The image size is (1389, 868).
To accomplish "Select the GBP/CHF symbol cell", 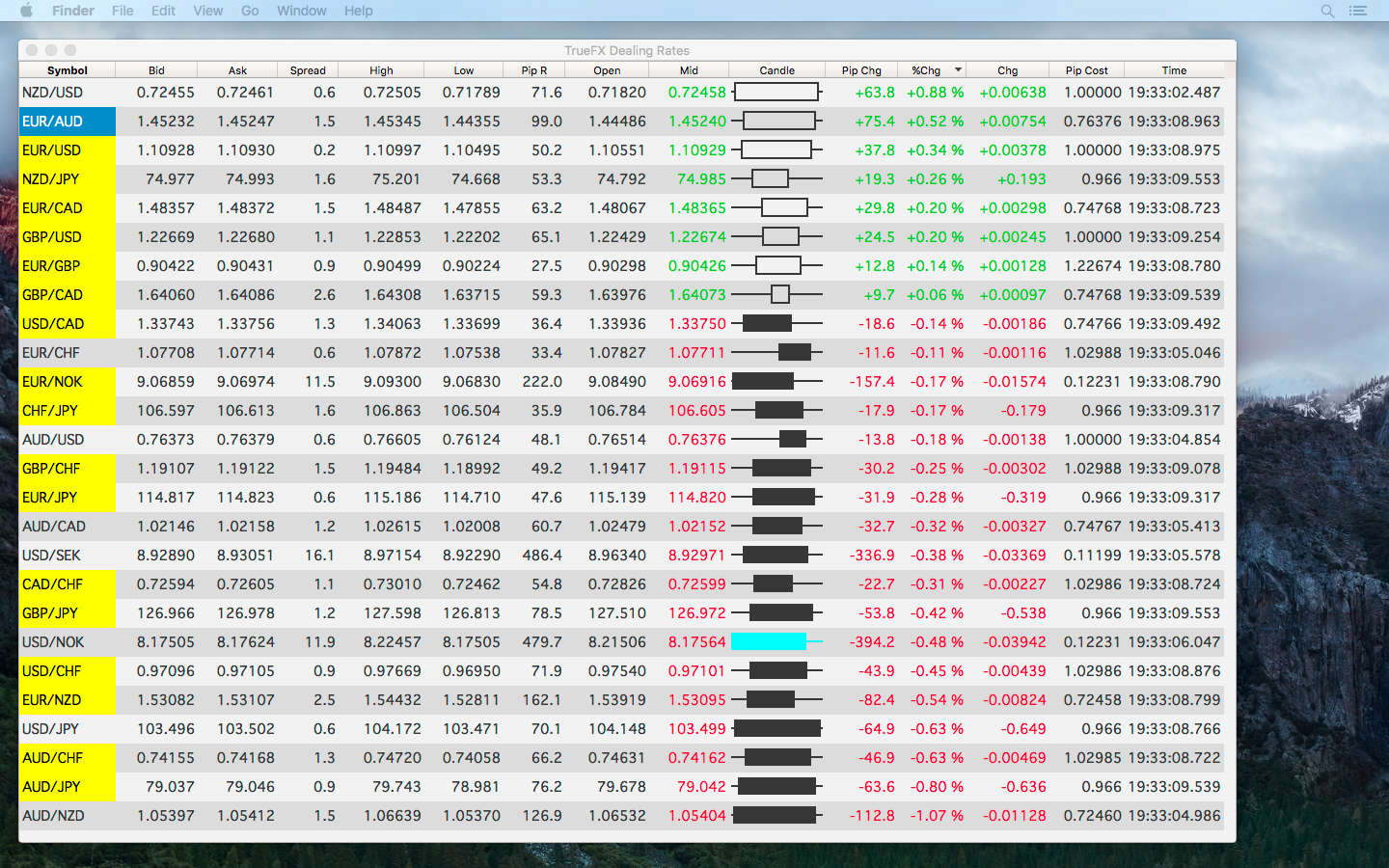I will [68, 469].
